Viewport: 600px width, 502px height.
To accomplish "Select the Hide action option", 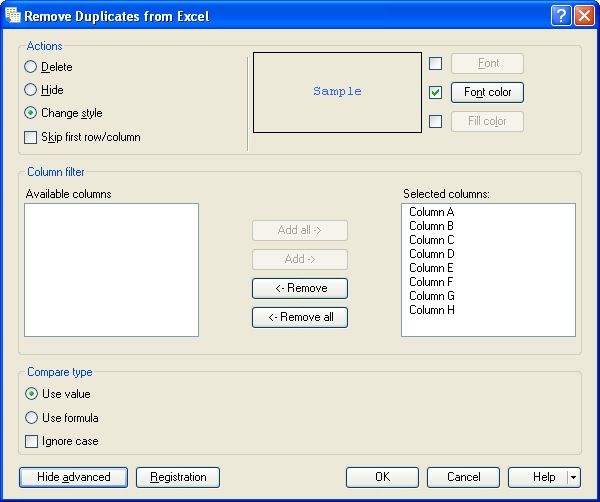I will tap(32, 90).
